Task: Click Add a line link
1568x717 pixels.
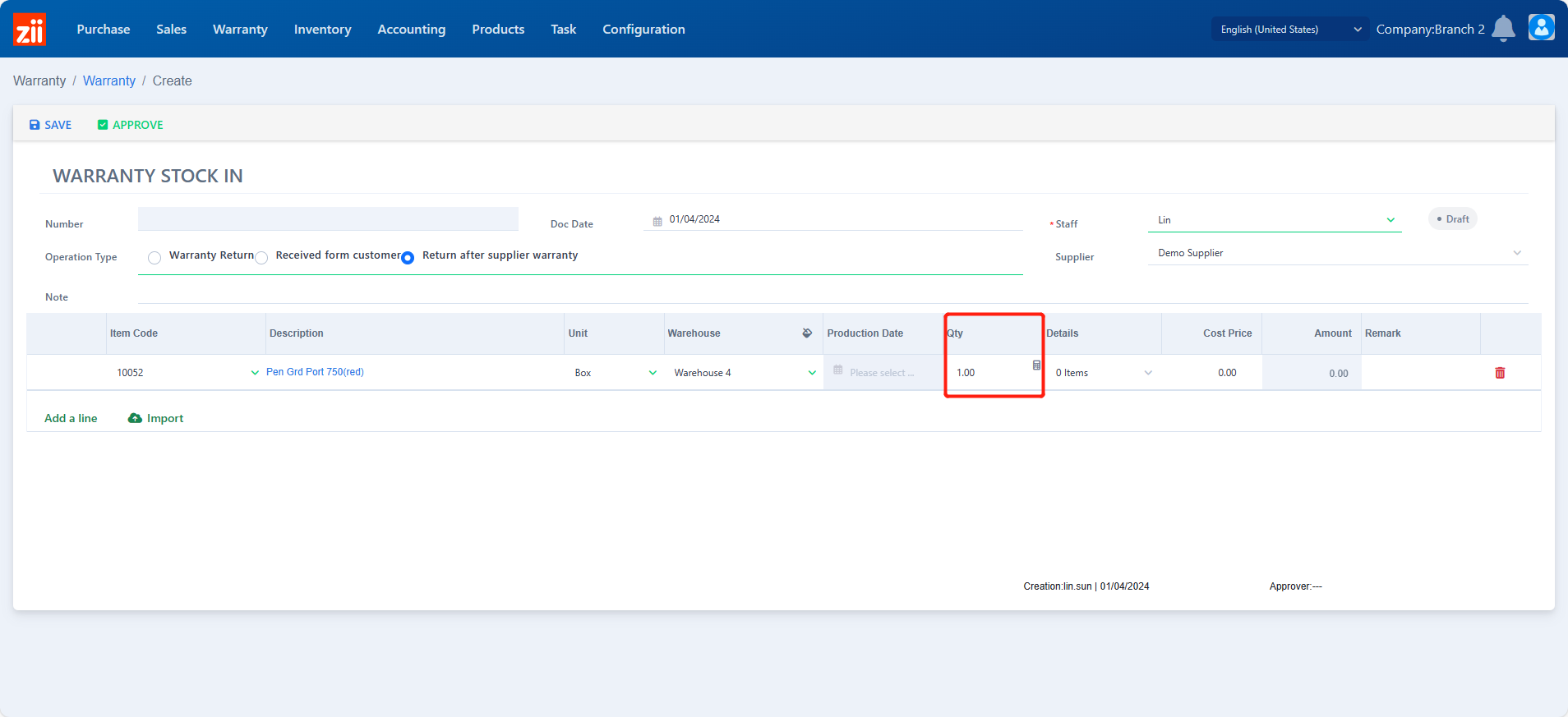Action: pyautogui.click(x=71, y=418)
